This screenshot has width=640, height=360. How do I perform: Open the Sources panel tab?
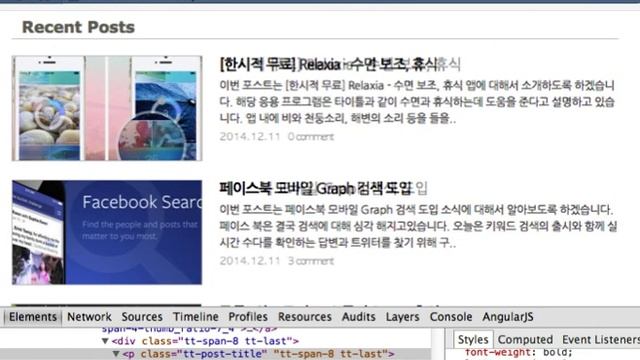click(x=142, y=317)
